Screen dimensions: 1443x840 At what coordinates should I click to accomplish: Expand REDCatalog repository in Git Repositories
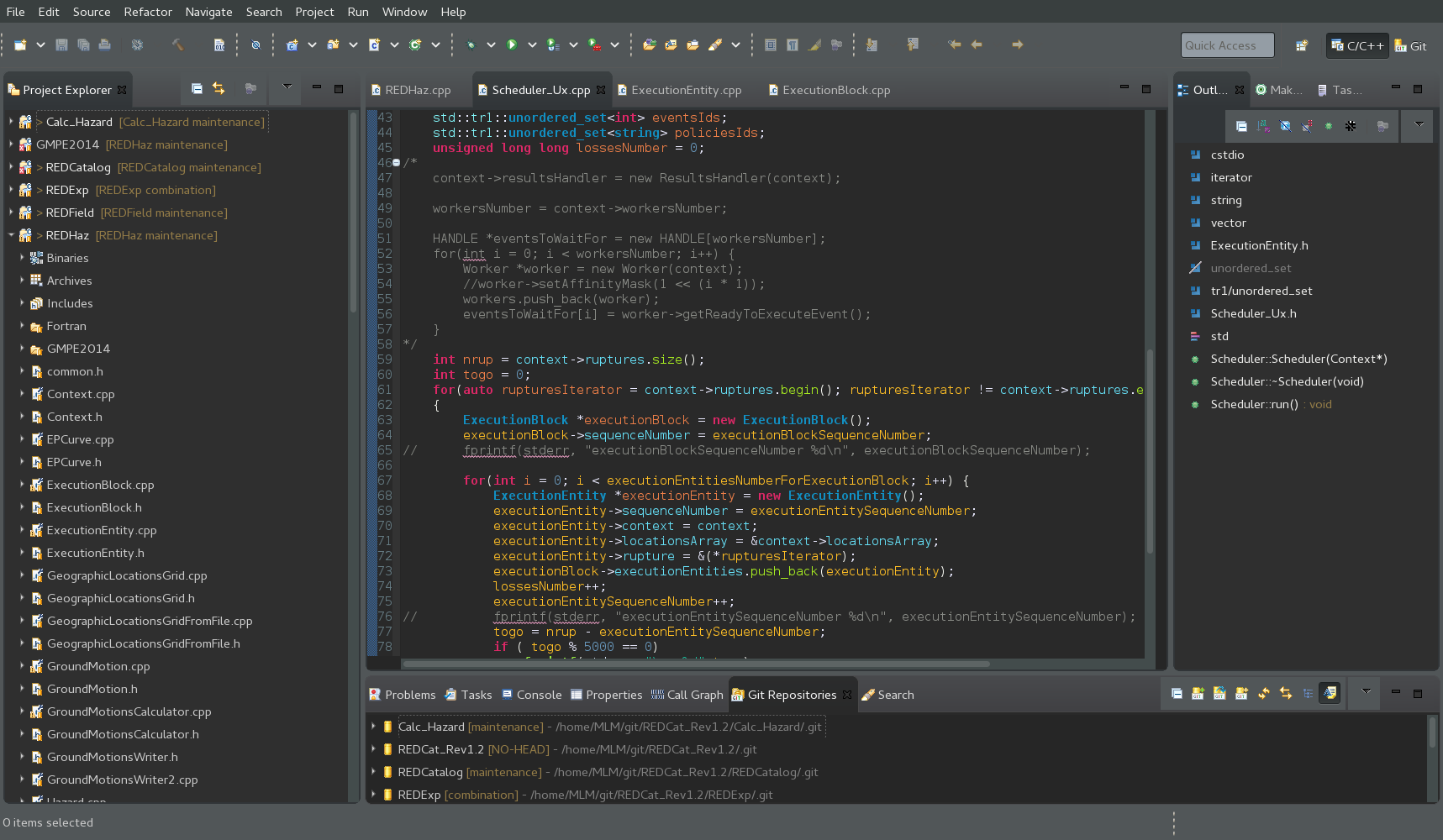click(373, 772)
